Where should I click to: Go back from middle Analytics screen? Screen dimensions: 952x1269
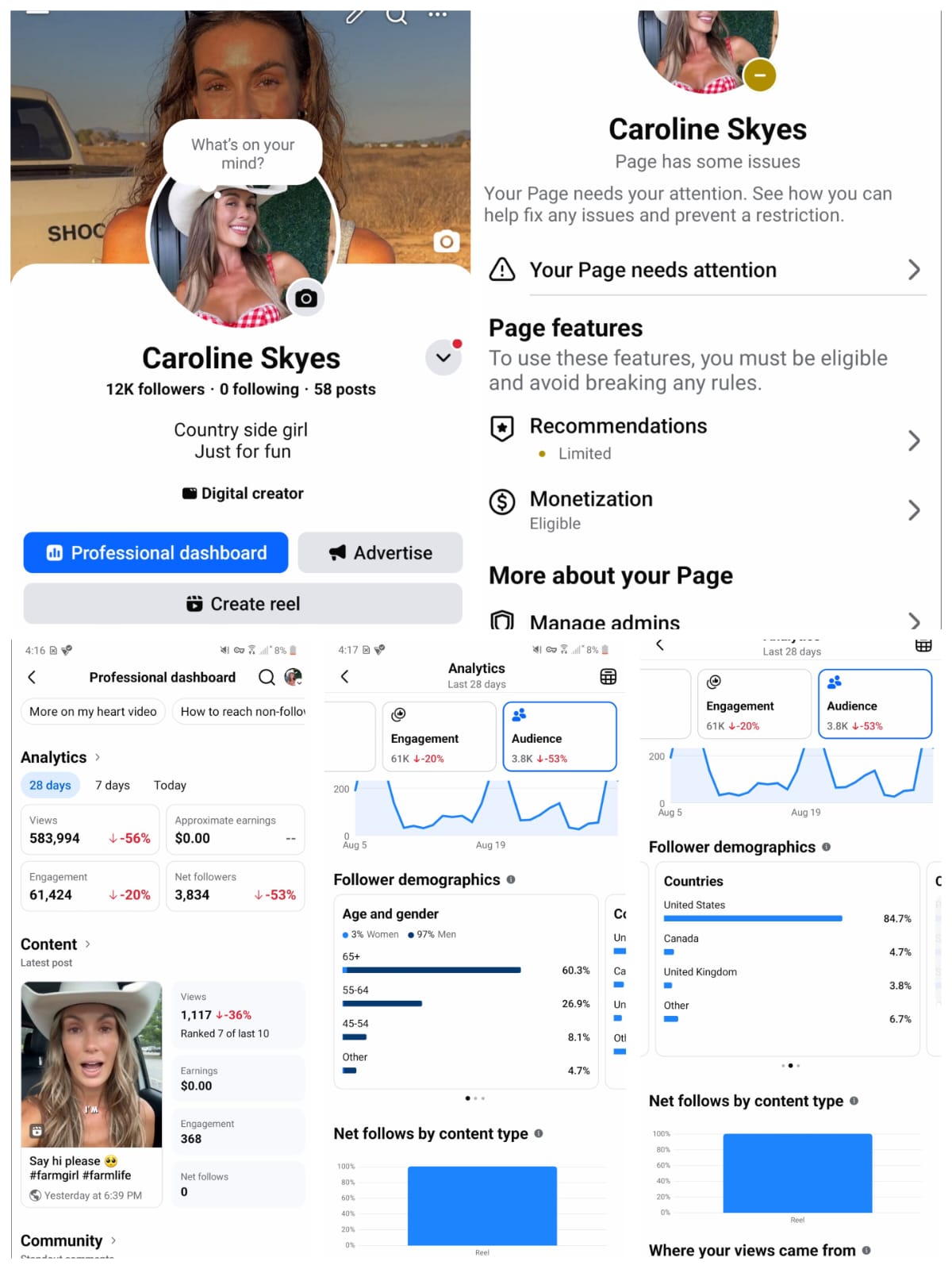coord(344,676)
